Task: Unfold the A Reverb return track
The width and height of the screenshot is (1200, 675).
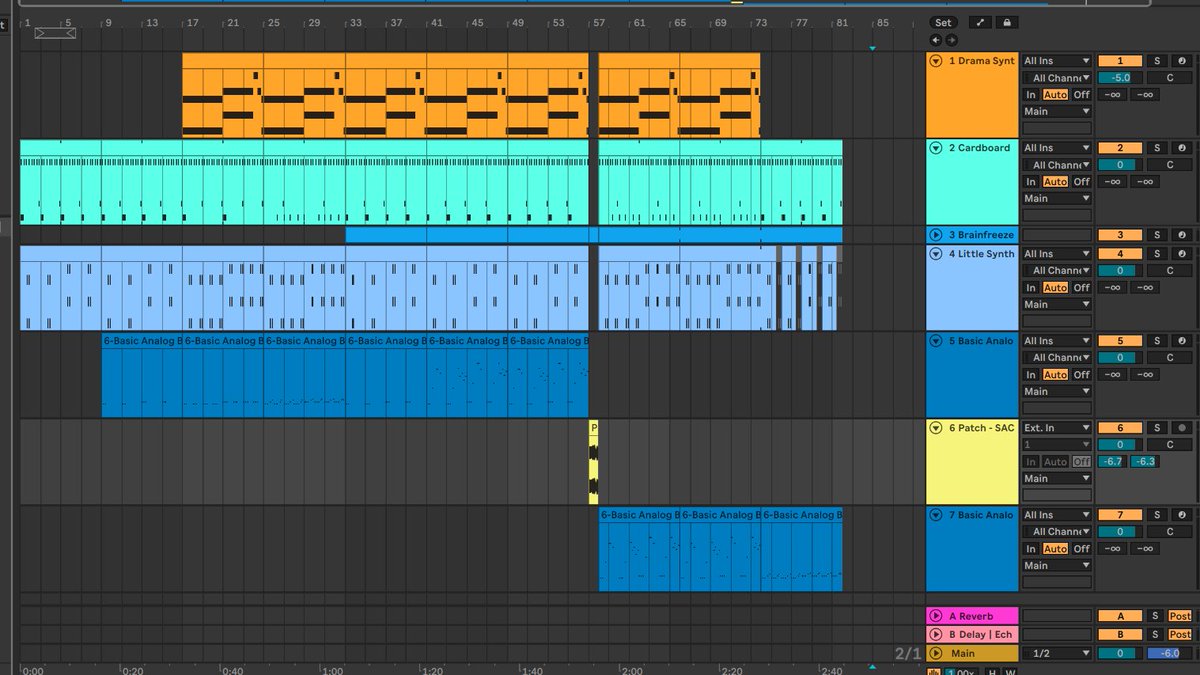Action: click(x=936, y=616)
